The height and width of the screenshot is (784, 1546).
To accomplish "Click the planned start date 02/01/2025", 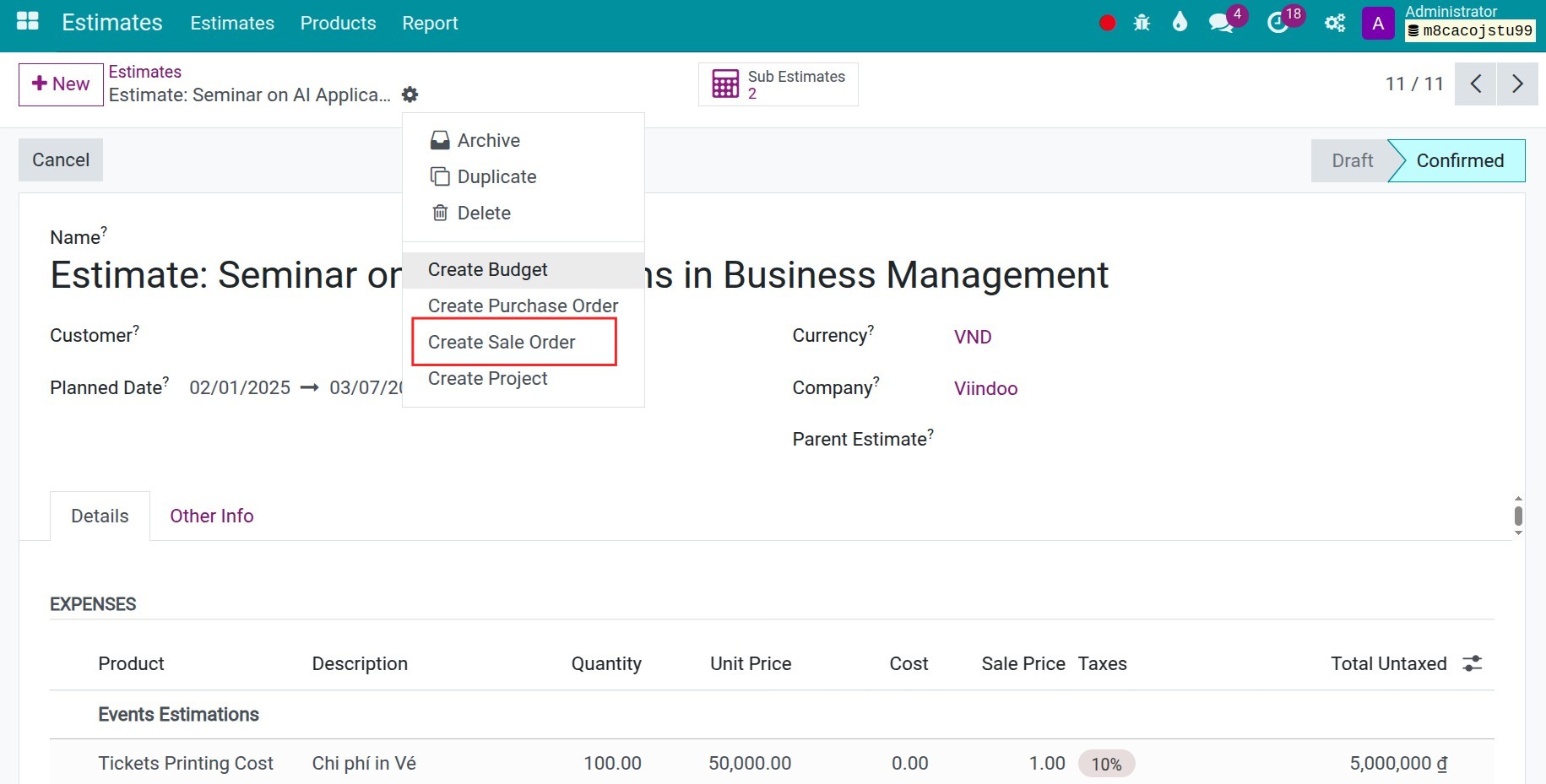I will pyautogui.click(x=240, y=387).
